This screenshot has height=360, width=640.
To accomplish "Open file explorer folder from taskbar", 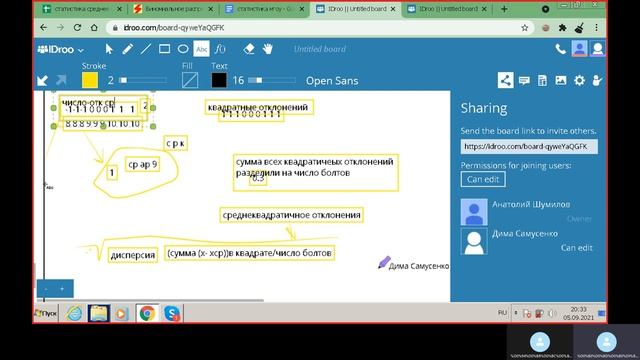I will coord(98,313).
